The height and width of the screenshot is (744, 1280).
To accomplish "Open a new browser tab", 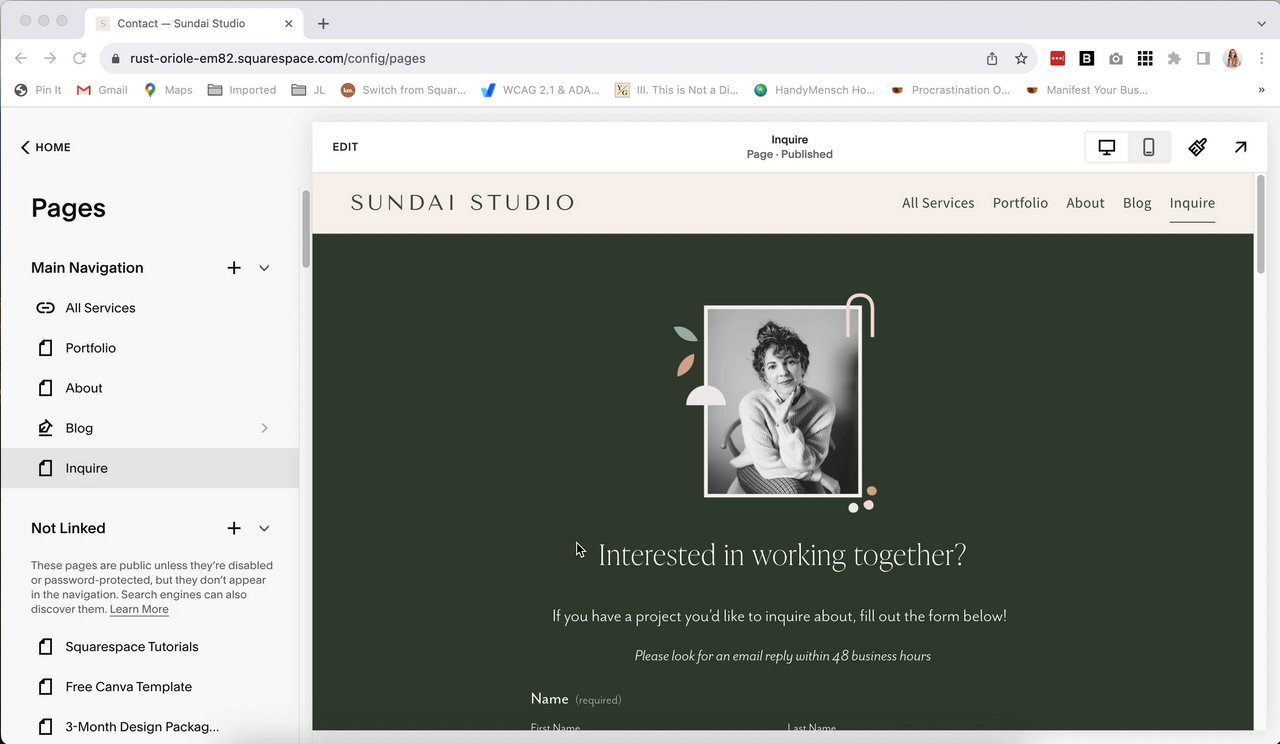I will 323,23.
